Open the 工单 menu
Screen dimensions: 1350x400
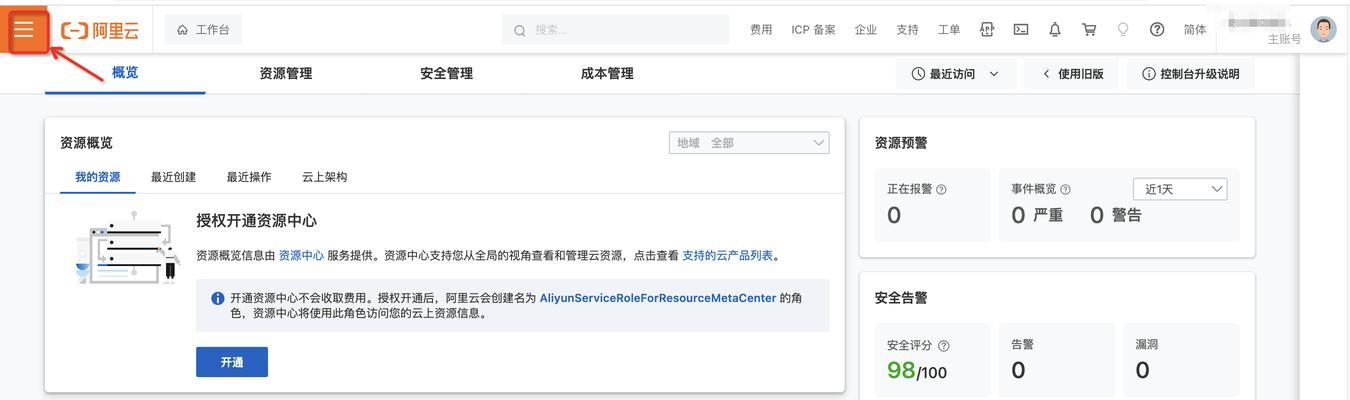tap(949, 30)
